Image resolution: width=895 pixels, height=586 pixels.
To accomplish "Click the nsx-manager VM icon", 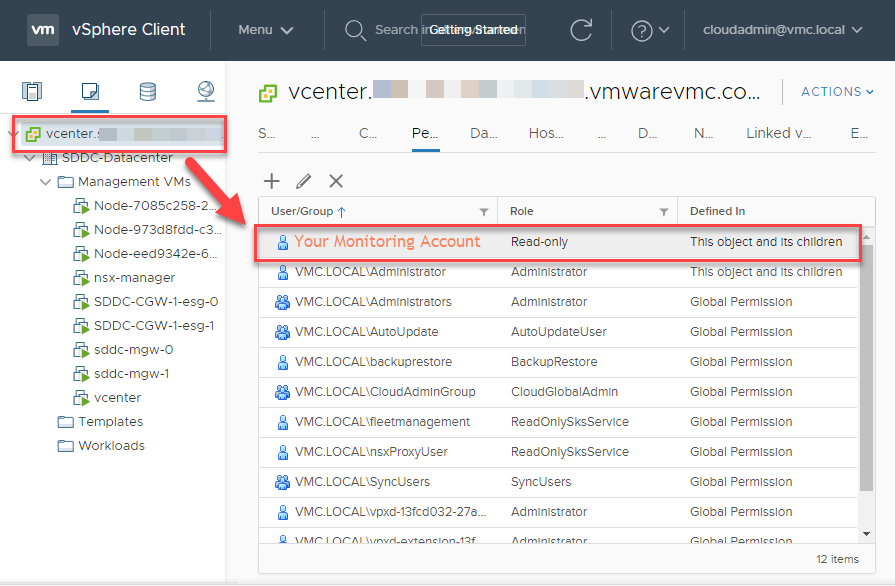I will [x=81, y=278].
